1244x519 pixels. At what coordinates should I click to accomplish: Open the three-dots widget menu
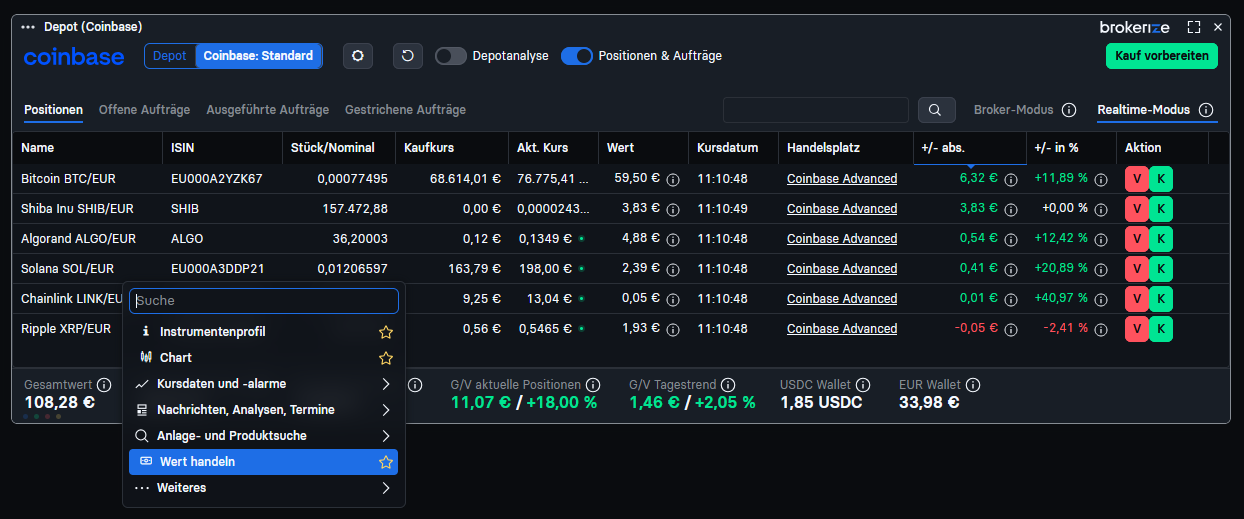pos(28,27)
